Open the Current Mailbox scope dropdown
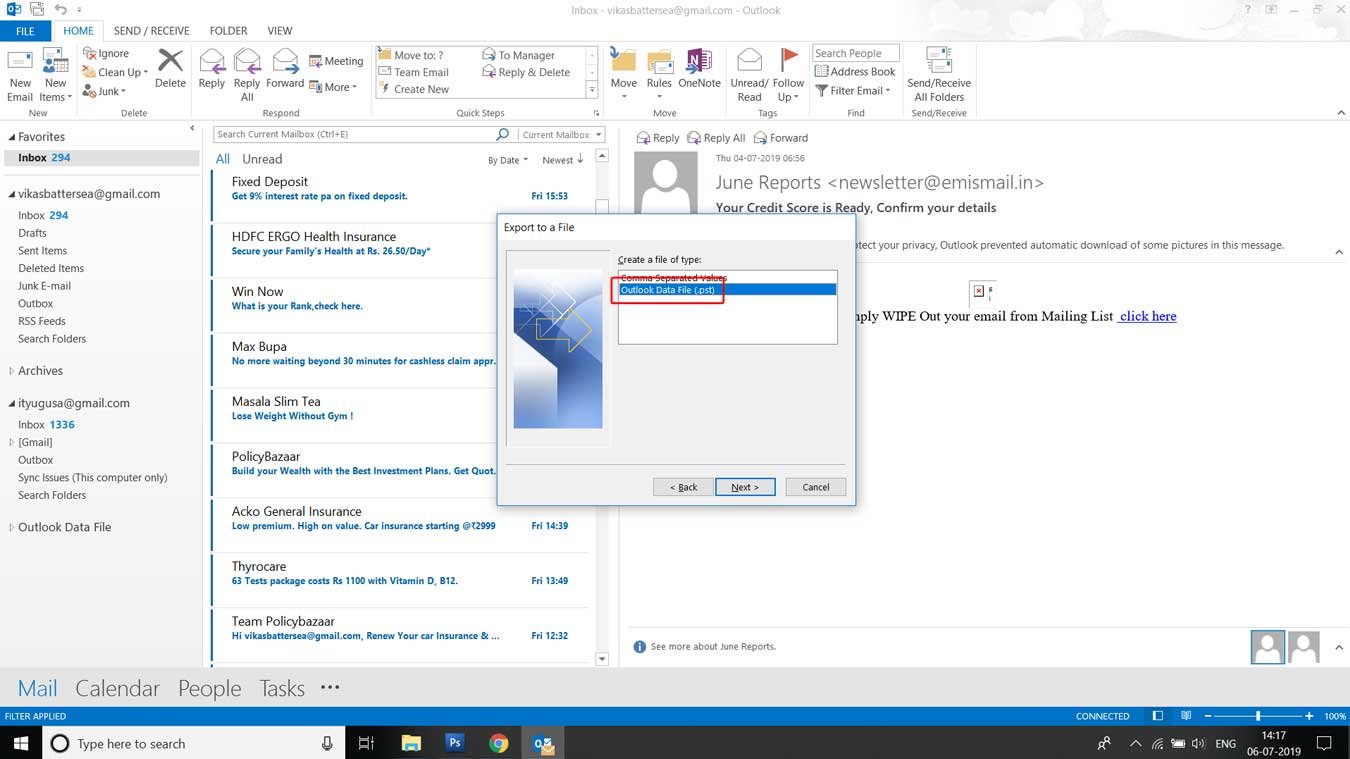1350x759 pixels. [x=561, y=134]
